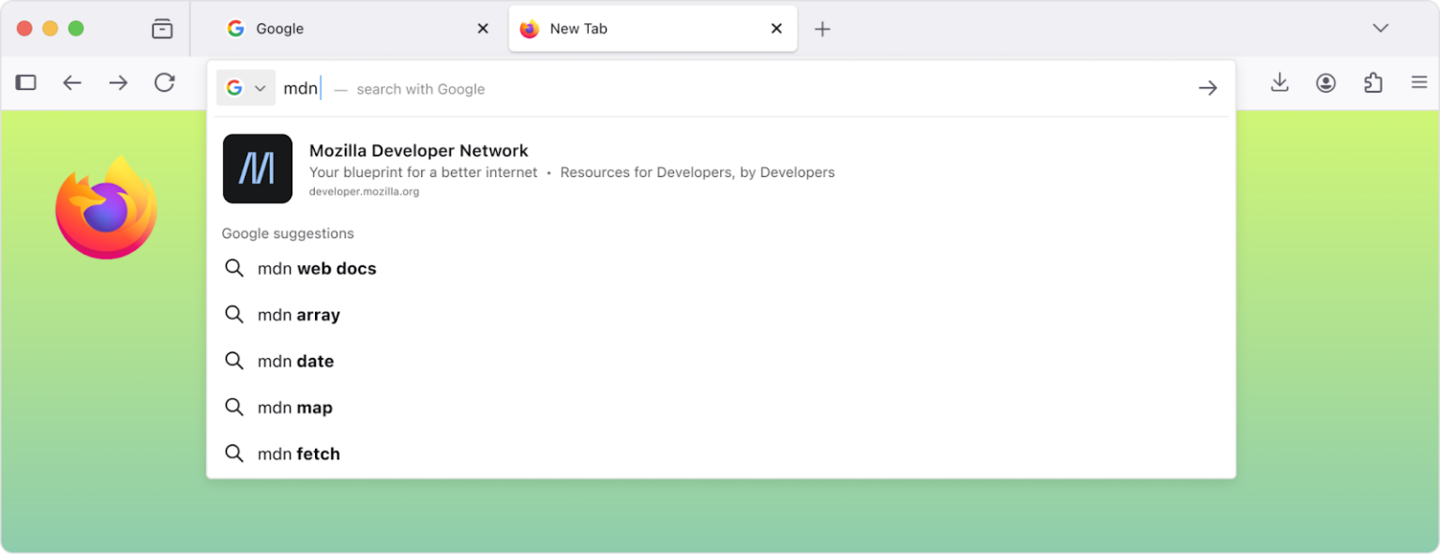
Task: Open the Downloads panel
Action: tap(1279, 83)
